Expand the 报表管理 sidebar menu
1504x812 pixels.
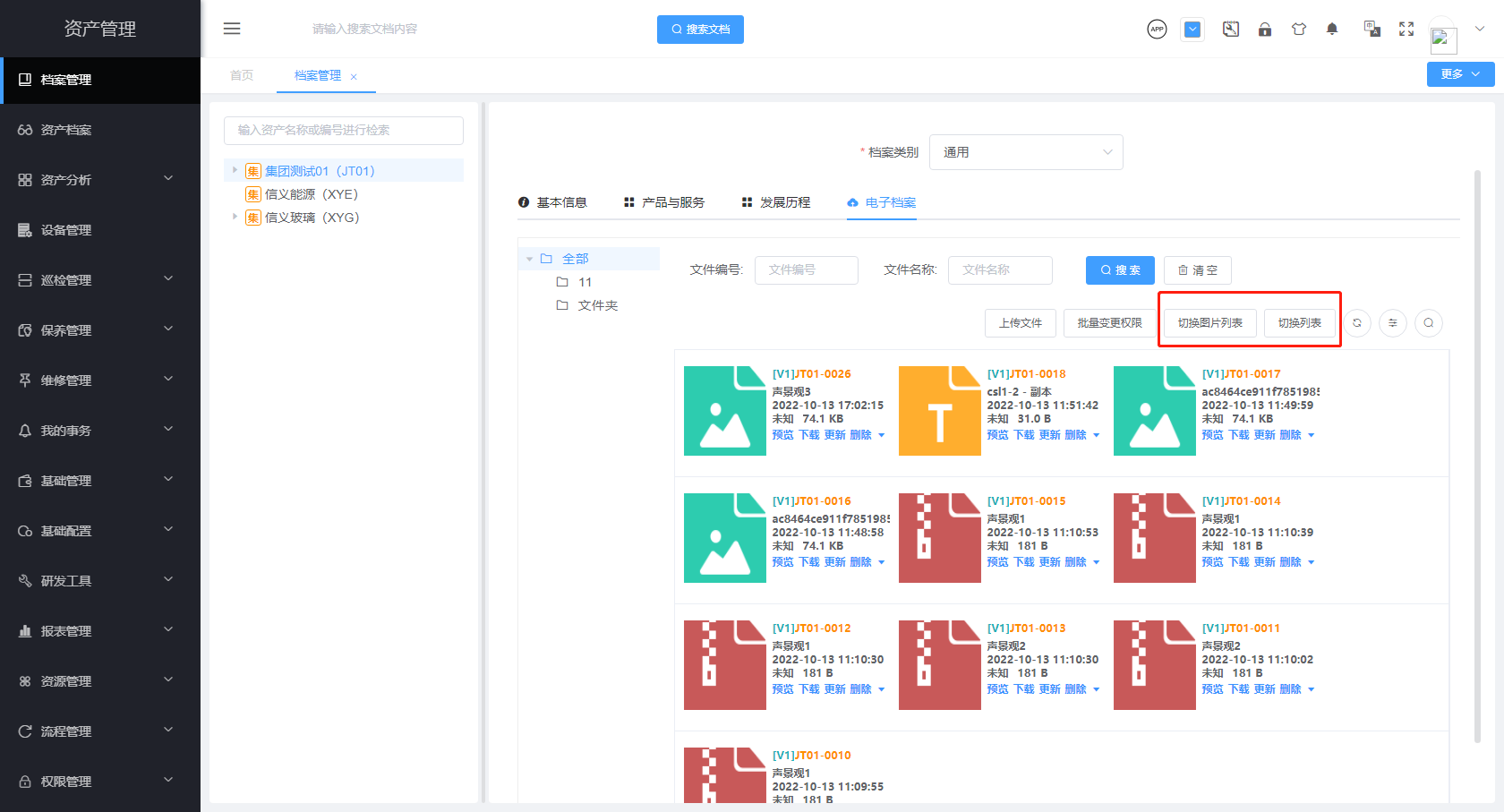(x=100, y=631)
